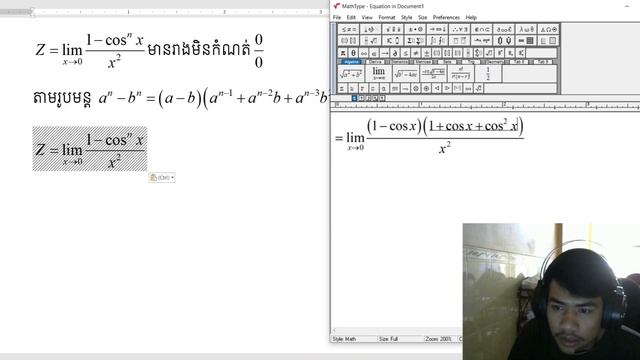Open the arrow symbols palette
The height and width of the screenshot is (360, 640).
pyautogui.click(x=438, y=29)
